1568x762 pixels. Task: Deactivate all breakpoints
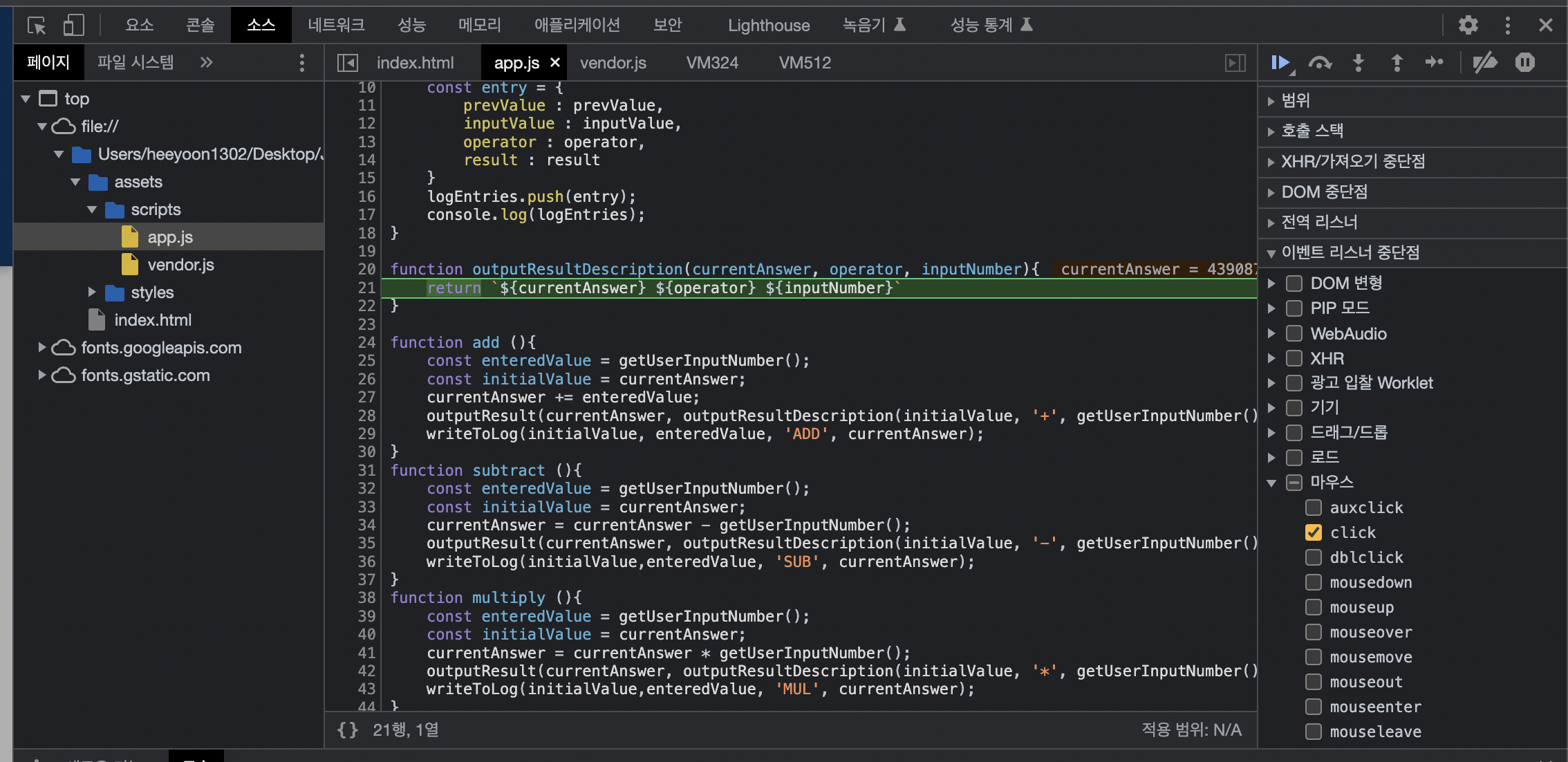tap(1484, 63)
